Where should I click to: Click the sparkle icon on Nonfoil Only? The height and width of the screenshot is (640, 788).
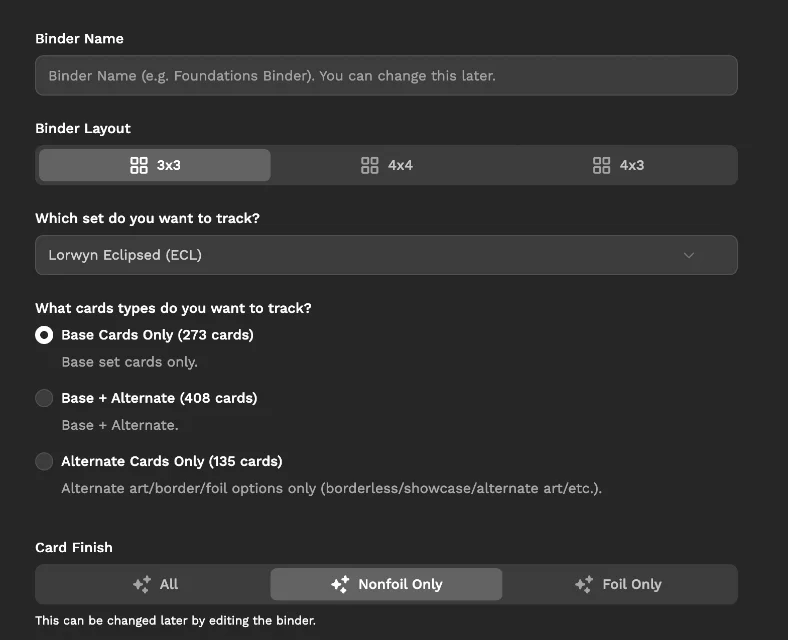pos(340,584)
